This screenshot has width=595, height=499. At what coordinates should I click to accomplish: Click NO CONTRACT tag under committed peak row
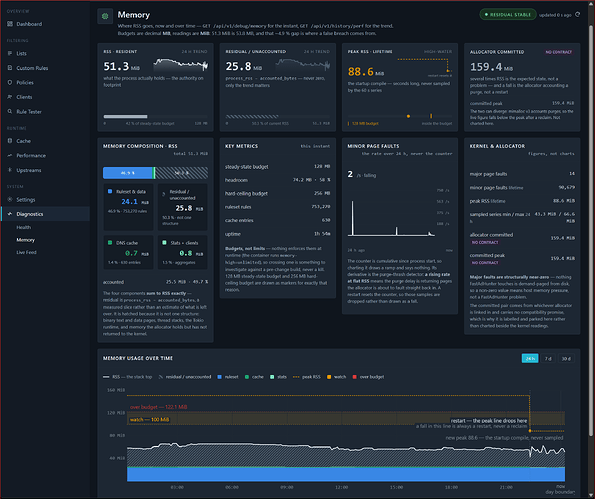coord(485,263)
